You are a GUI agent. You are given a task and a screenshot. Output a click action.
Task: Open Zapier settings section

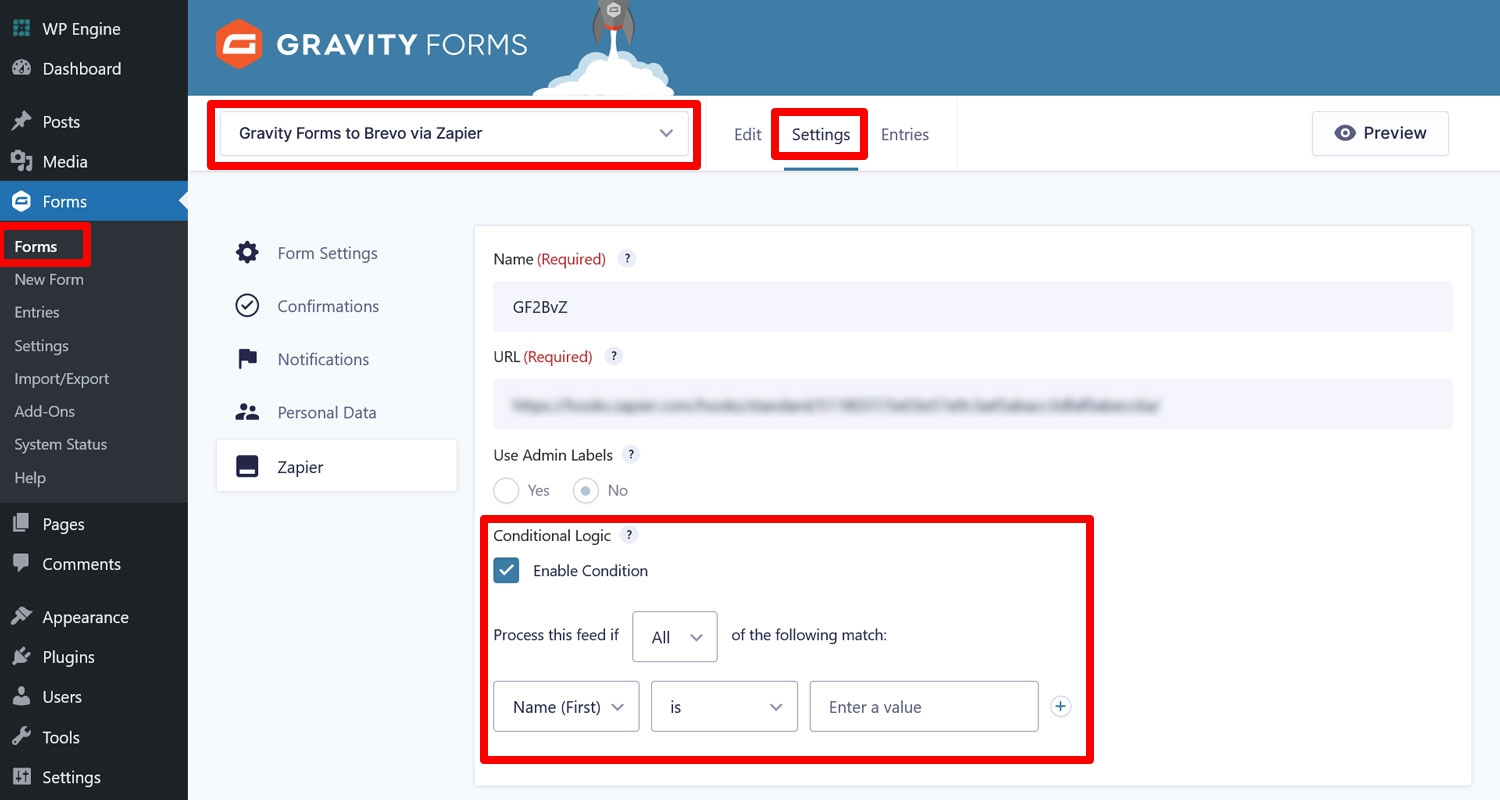[336, 466]
